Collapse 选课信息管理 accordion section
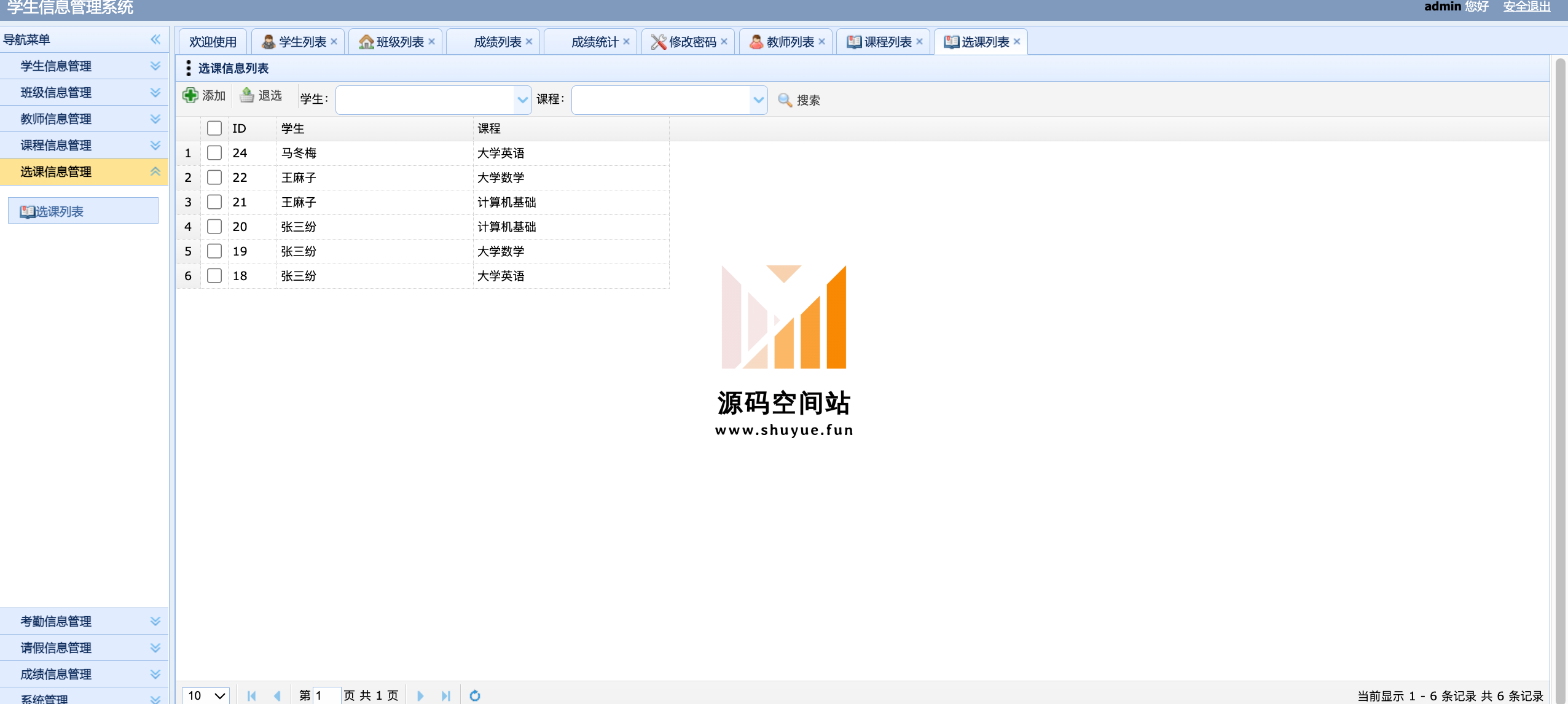This screenshot has width=1568, height=704. [x=84, y=171]
